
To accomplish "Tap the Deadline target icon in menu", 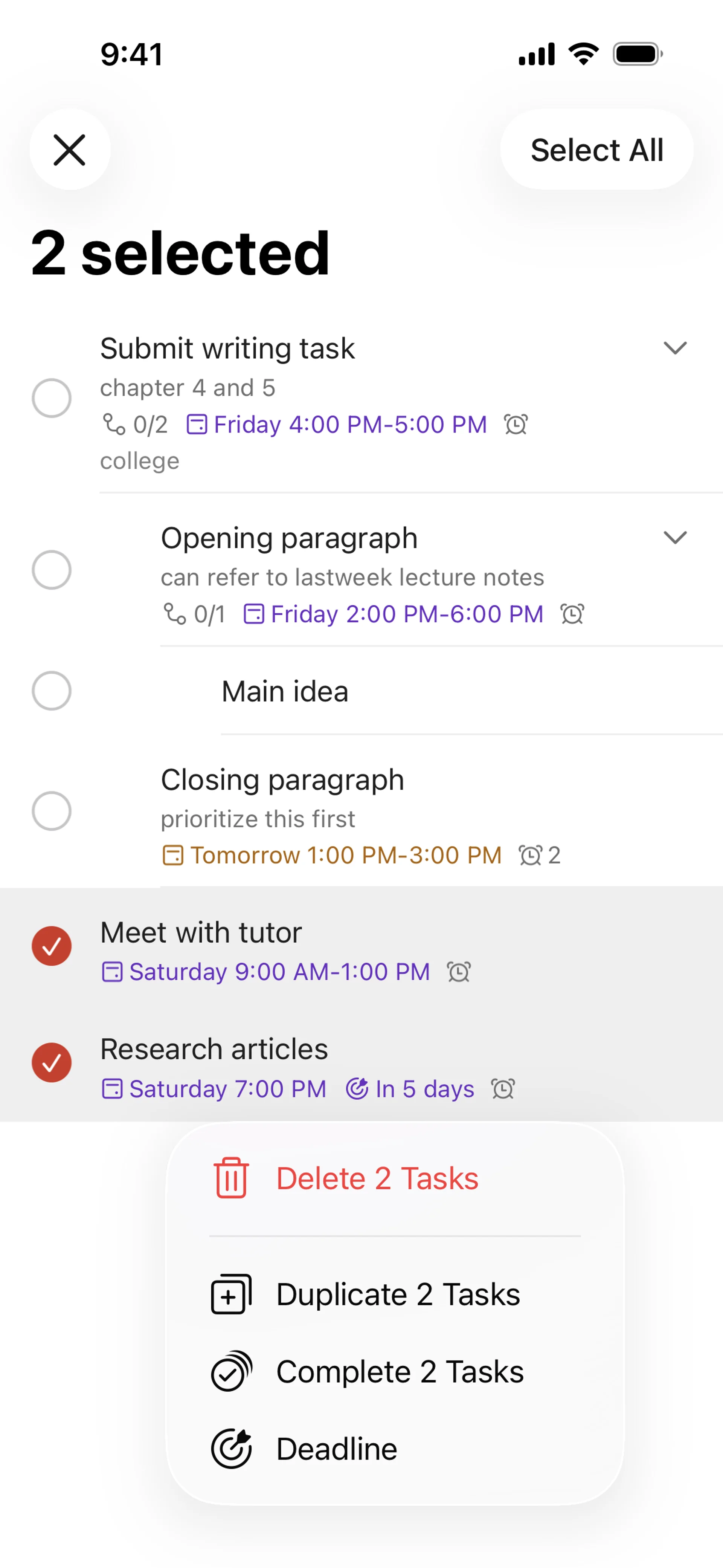I will [x=231, y=1449].
